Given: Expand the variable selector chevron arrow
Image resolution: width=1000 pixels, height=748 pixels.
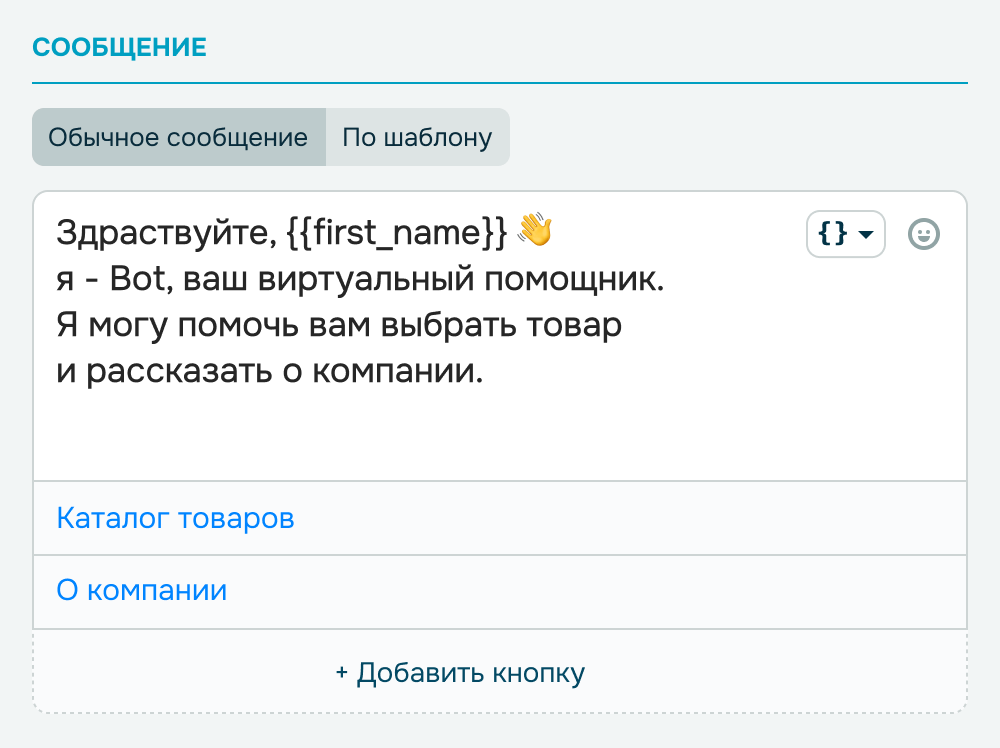Looking at the screenshot, I should [x=866, y=234].
